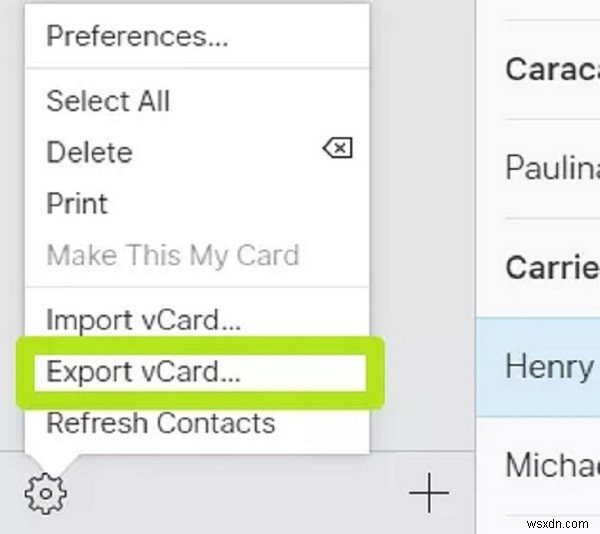The image size is (600, 534).
Task: Select Print from the popup menu
Action: pyautogui.click(x=77, y=203)
